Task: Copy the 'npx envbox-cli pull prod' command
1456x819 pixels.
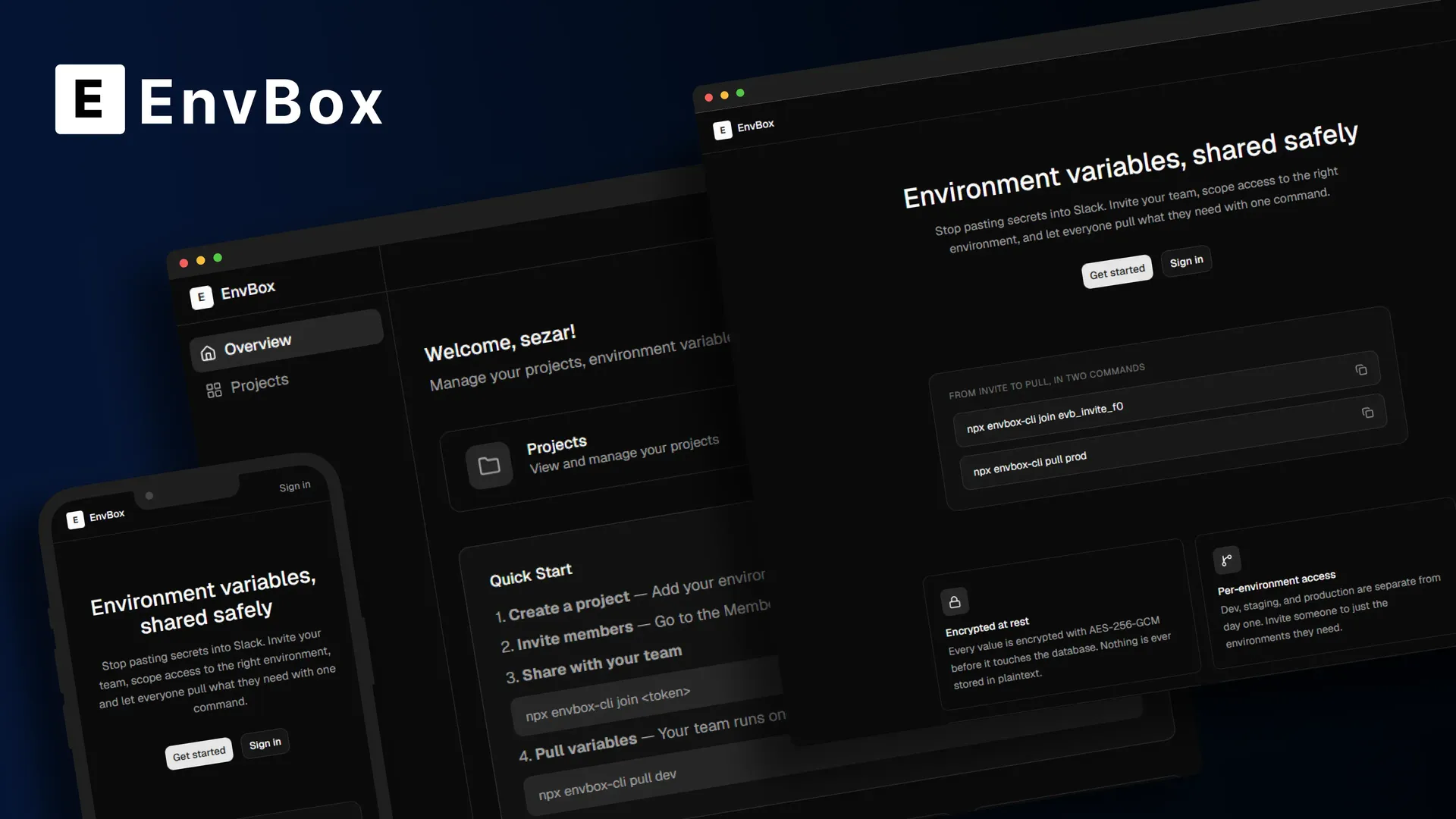Action: coord(1367,413)
